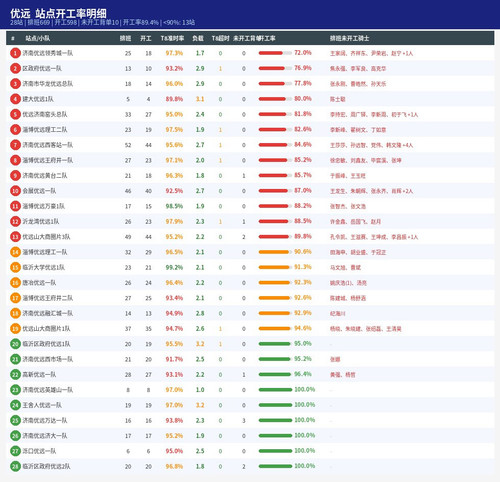
Task: Click the green rank 22 badge
Action: [x=15, y=375]
